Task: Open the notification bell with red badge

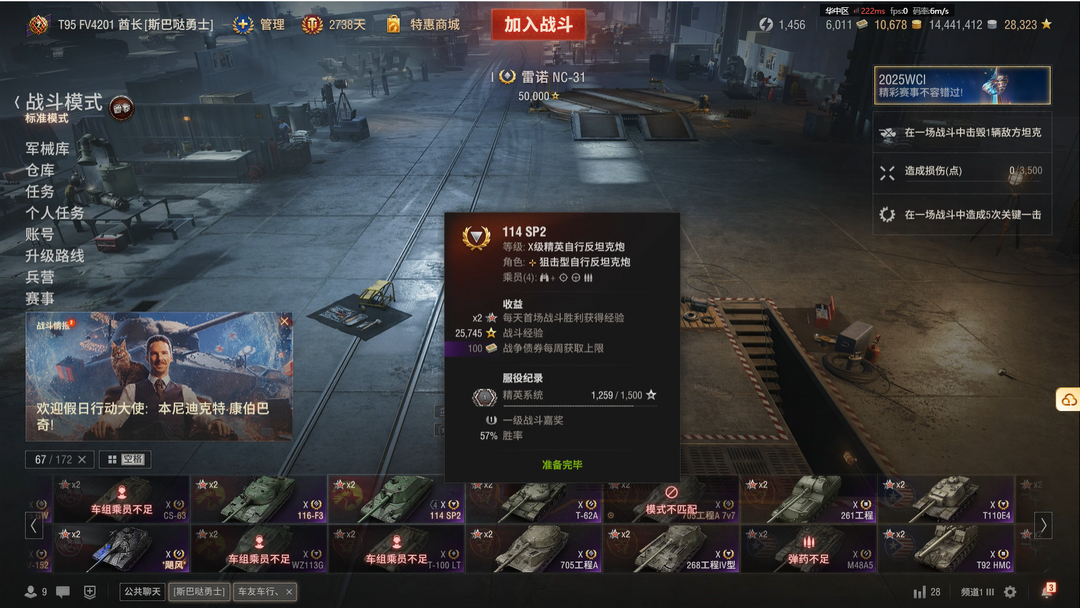Action: click(1048, 591)
